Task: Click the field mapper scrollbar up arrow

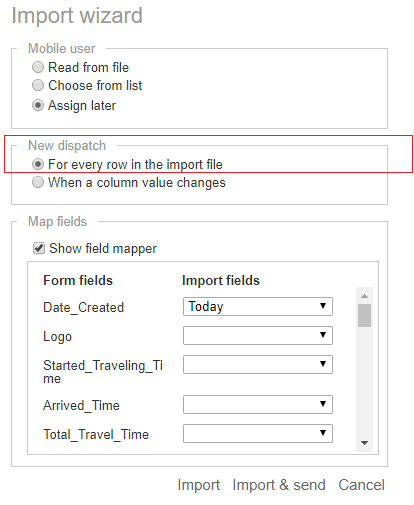Action: click(364, 296)
